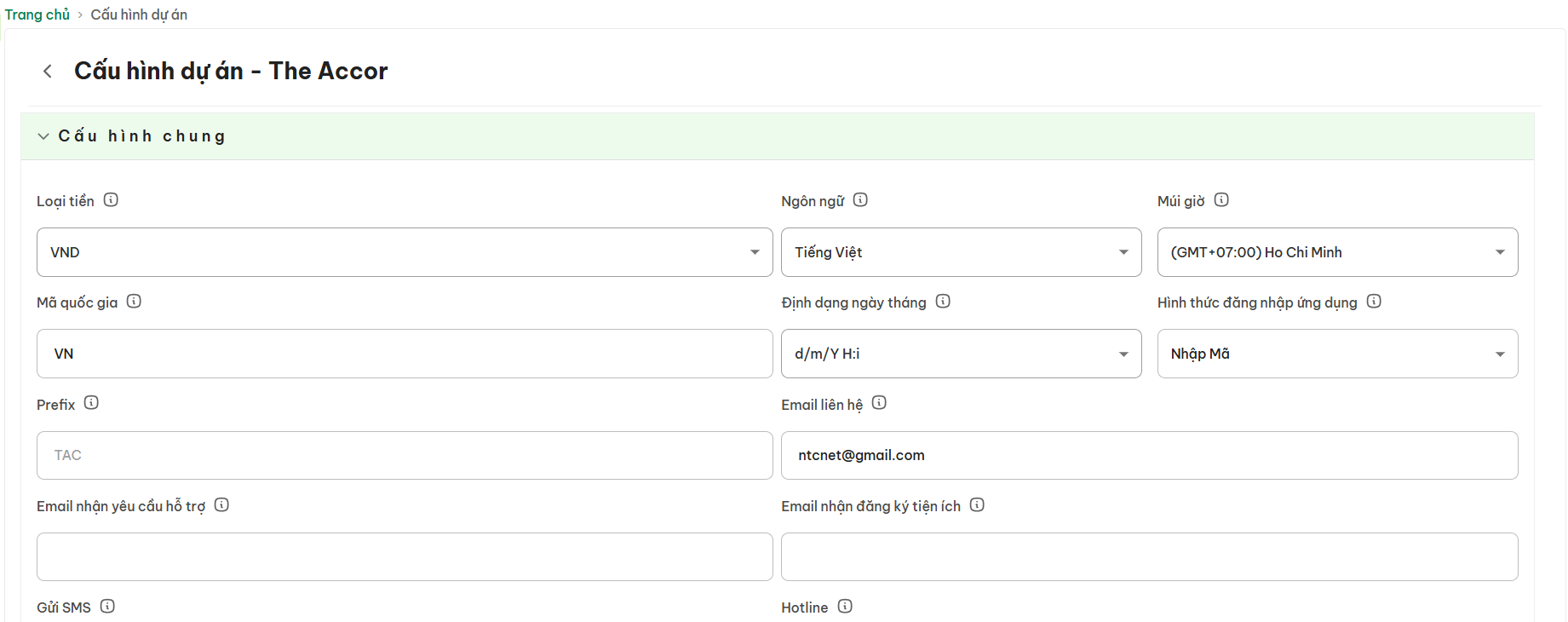Collapse the Cấu hình chung section

click(x=43, y=136)
